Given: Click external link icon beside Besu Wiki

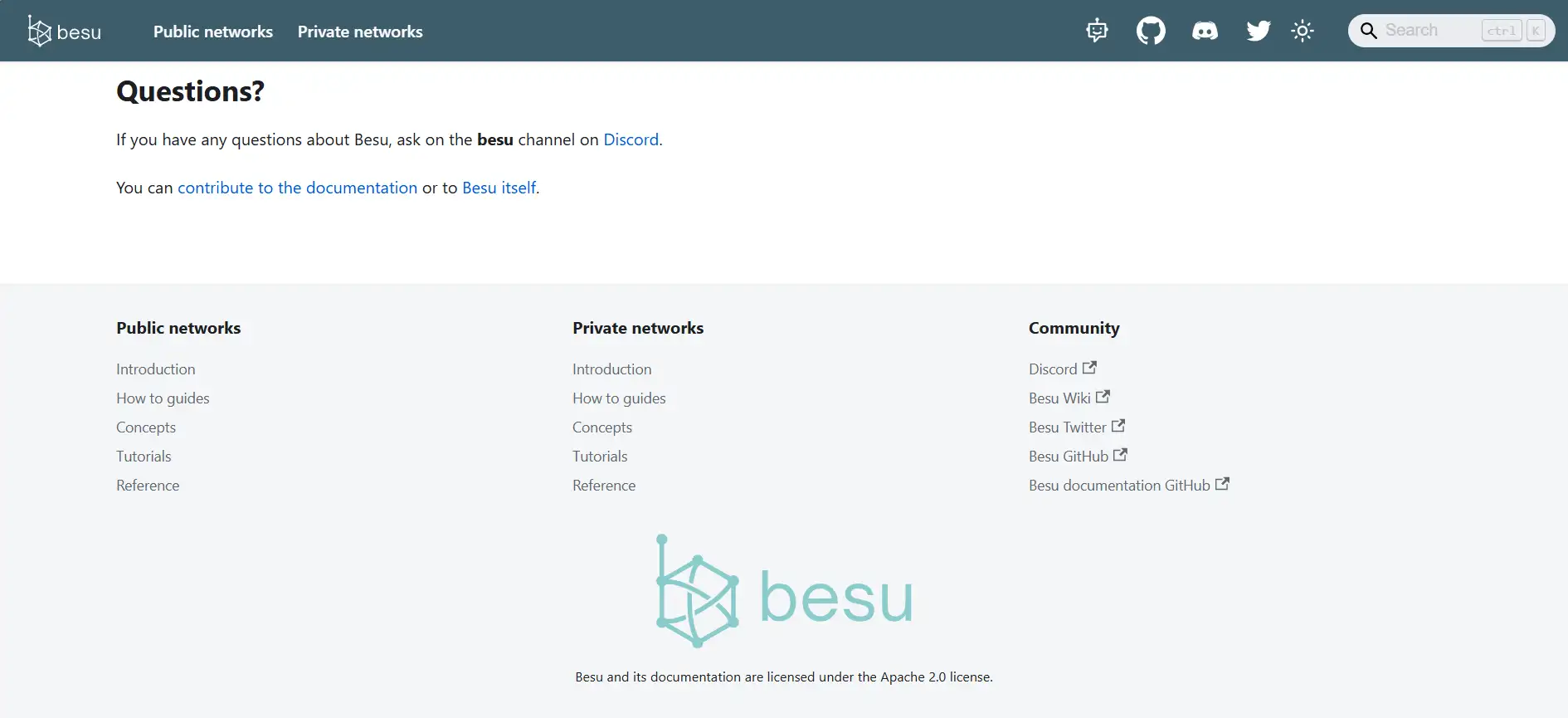Looking at the screenshot, I should coord(1103,397).
